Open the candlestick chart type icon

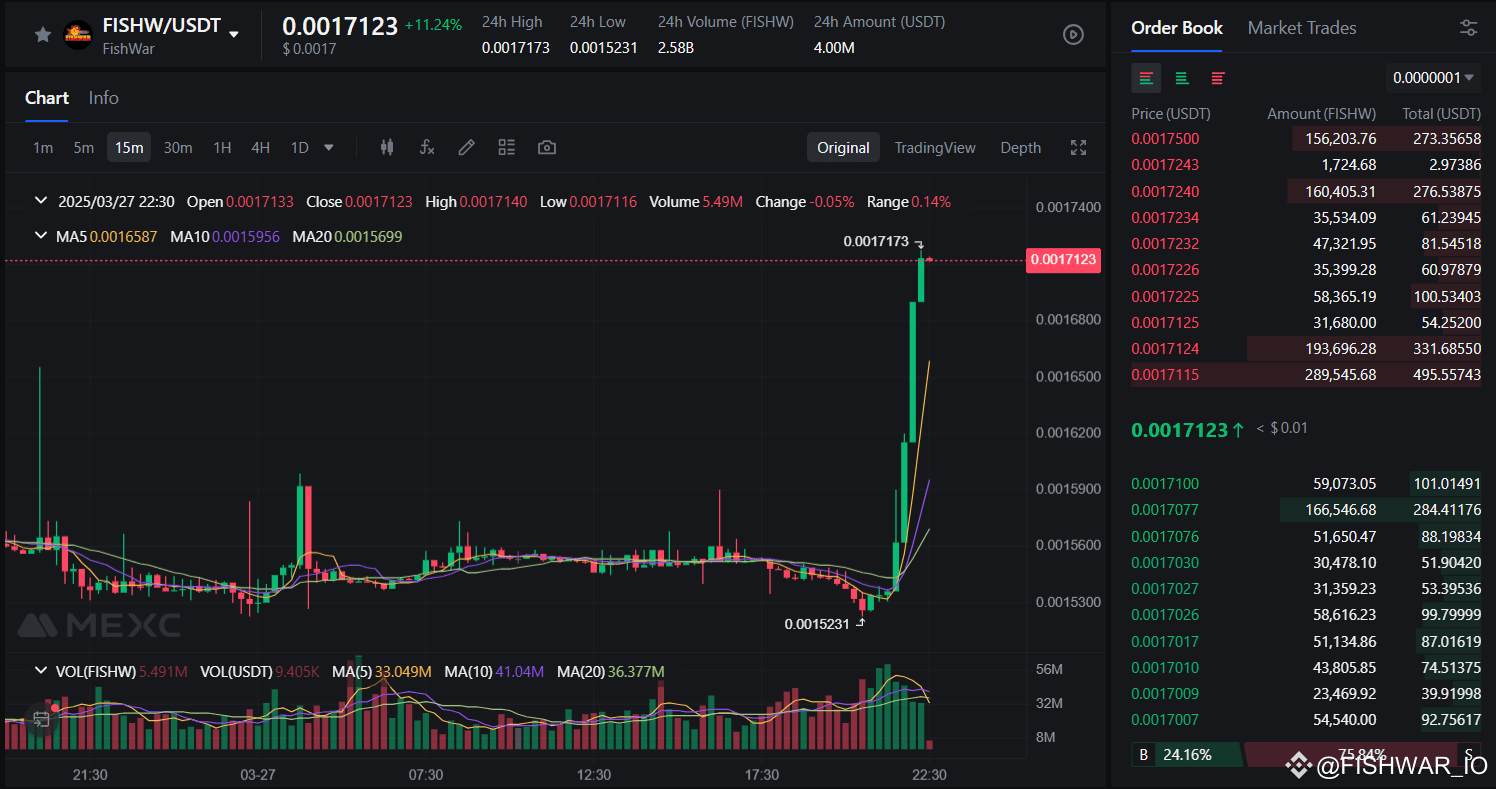click(x=387, y=147)
